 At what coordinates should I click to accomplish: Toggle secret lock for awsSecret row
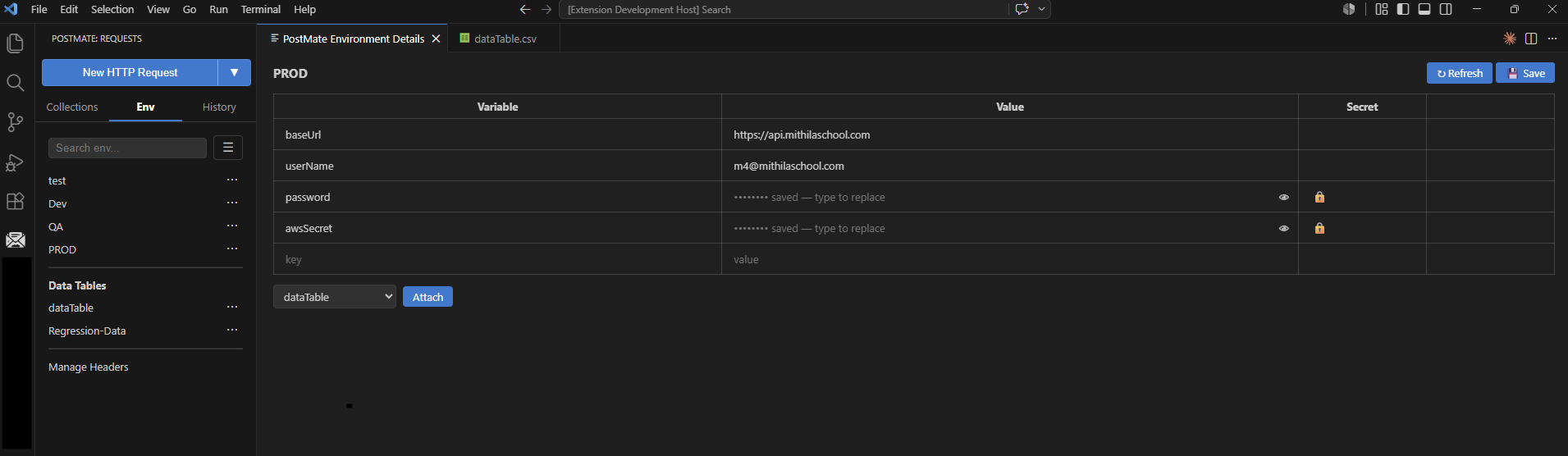click(1319, 228)
